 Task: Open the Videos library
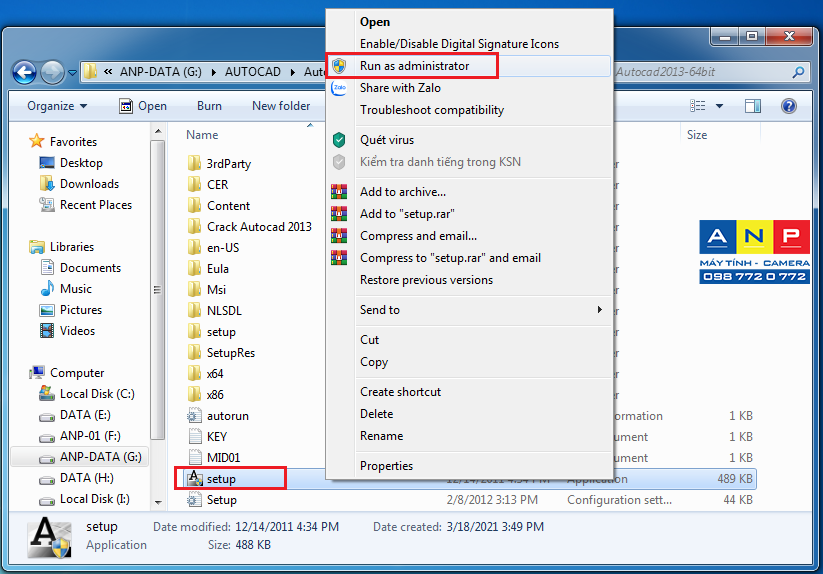tap(67, 331)
